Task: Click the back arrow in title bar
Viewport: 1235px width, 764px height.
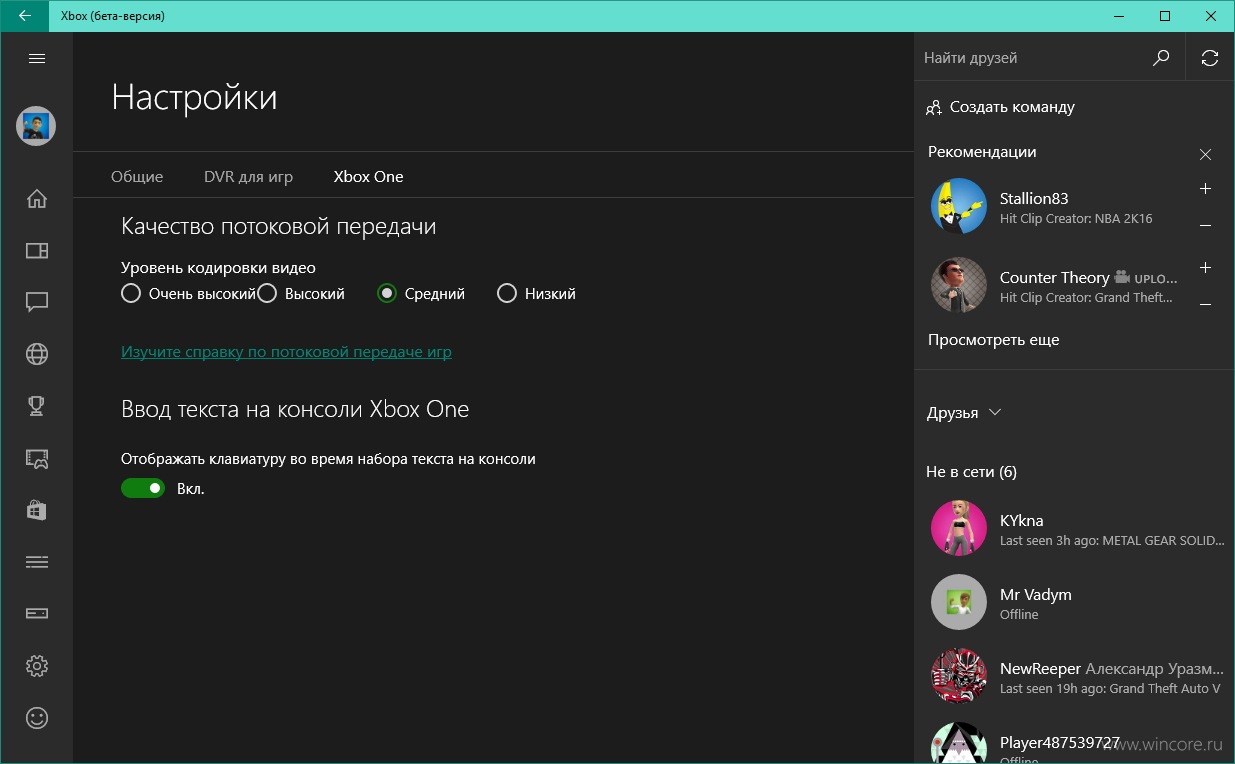Action: point(24,16)
